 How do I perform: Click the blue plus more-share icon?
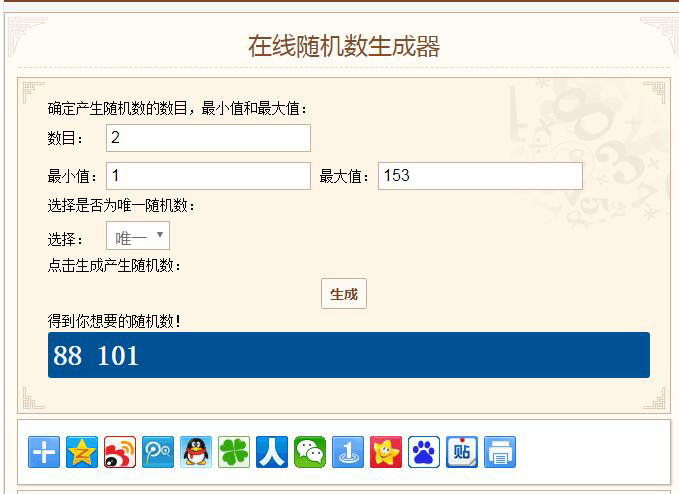(x=44, y=452)
